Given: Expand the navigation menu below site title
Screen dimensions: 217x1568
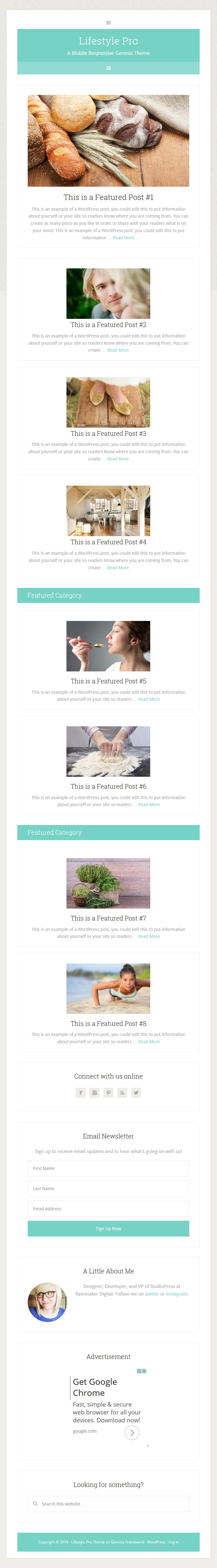Looking at the screenshot, I should (108, 68).
